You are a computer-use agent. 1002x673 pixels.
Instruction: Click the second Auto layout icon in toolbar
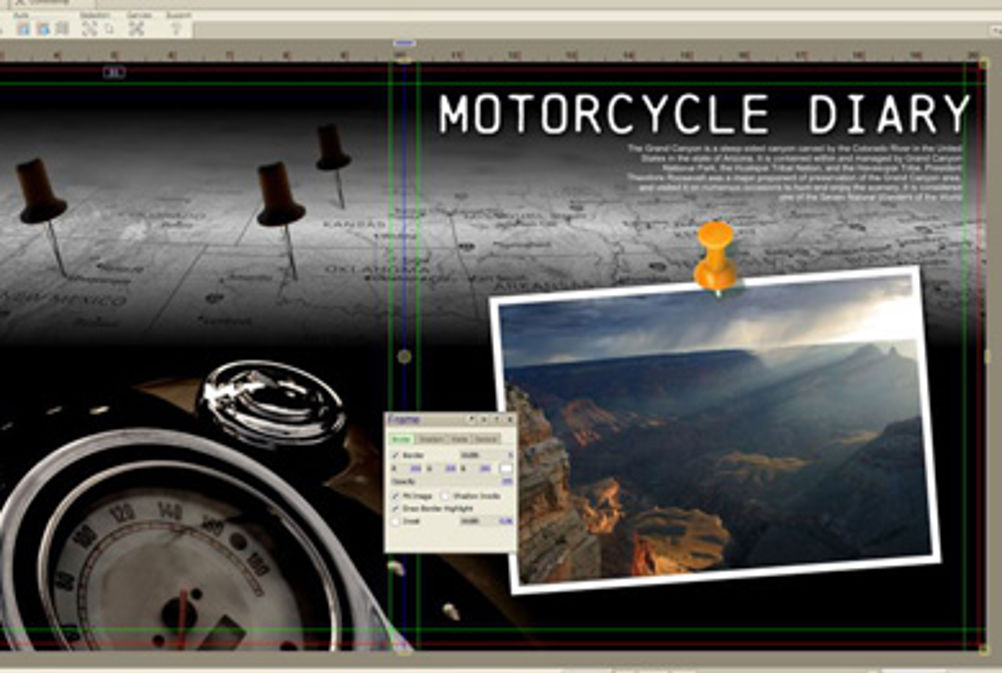point(43,29)
